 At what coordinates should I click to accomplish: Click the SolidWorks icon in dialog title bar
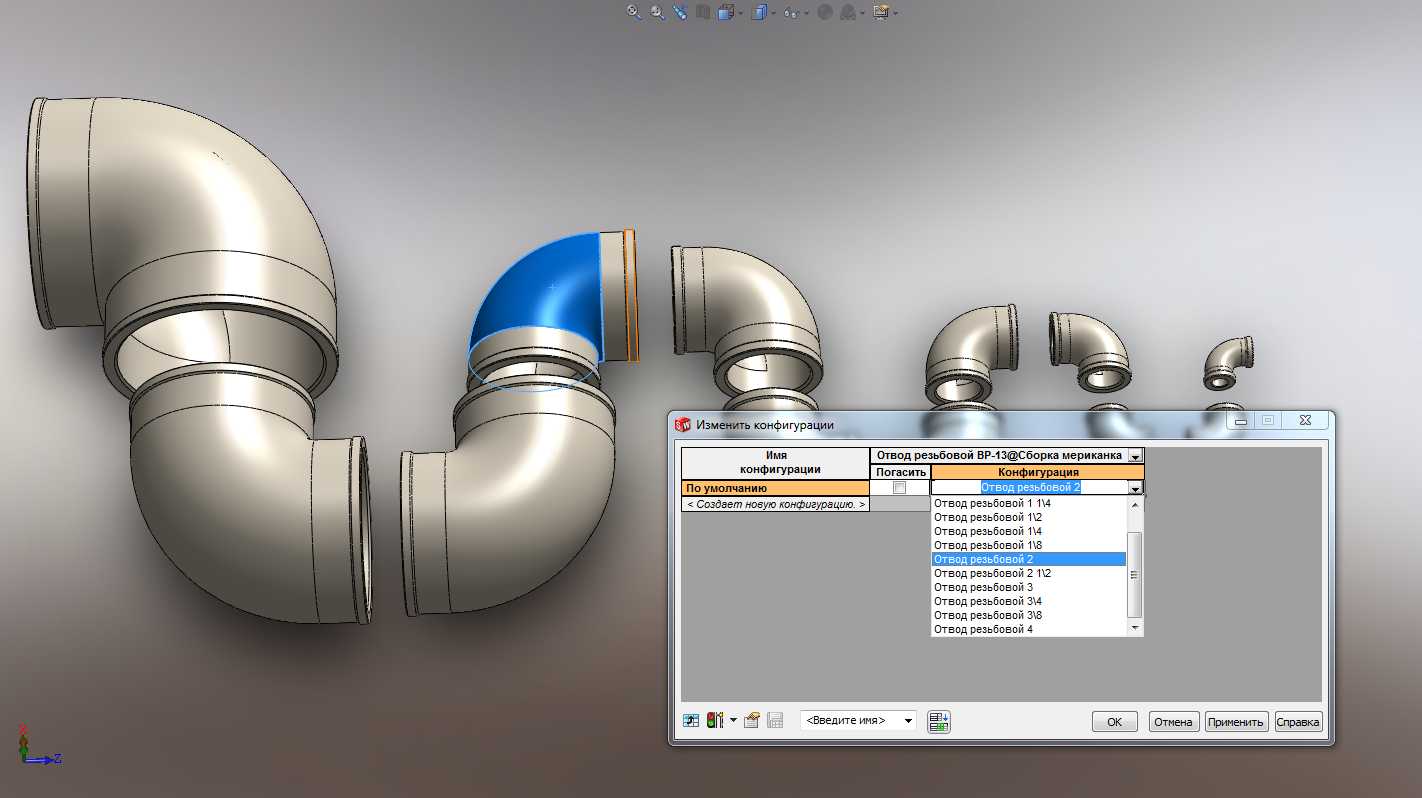[684, 424]
